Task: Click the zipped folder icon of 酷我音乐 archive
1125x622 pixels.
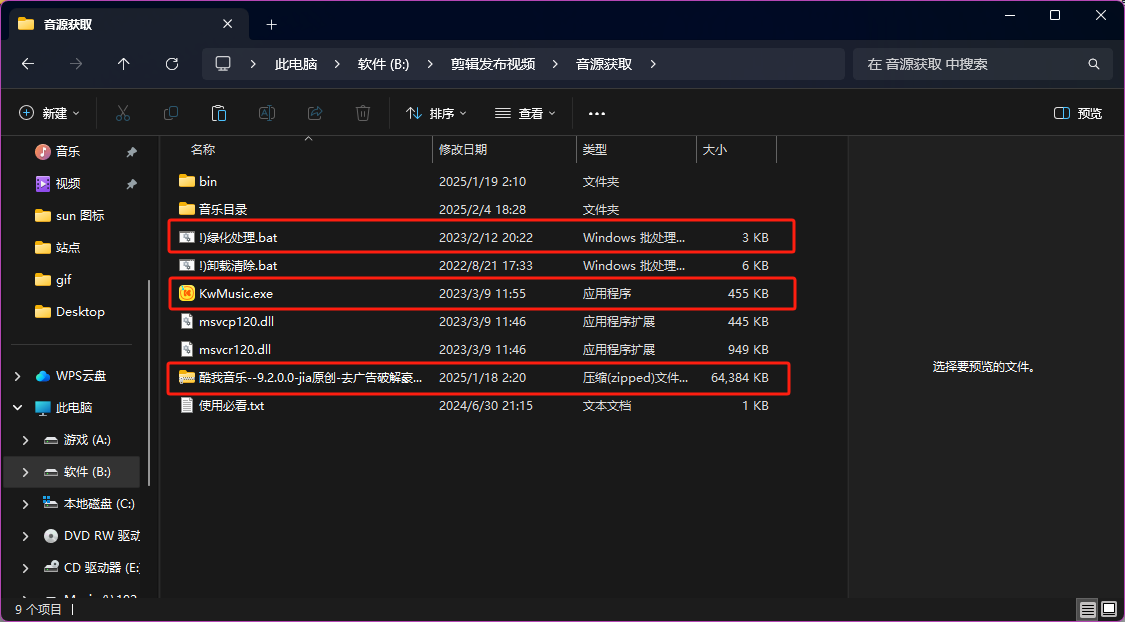Action: click(187, 377)
